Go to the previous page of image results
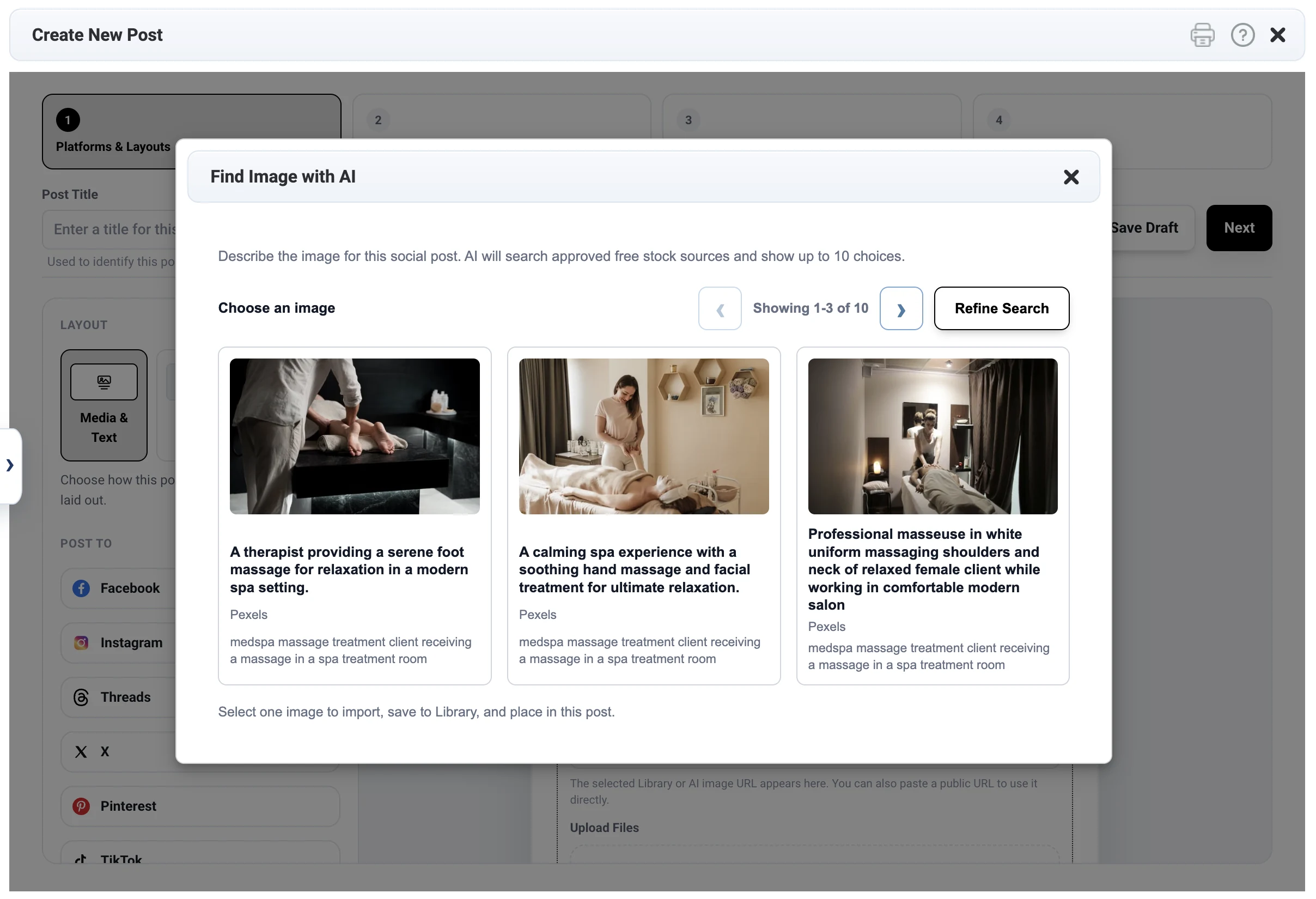 pyautogui.click(x=720, y=309)
